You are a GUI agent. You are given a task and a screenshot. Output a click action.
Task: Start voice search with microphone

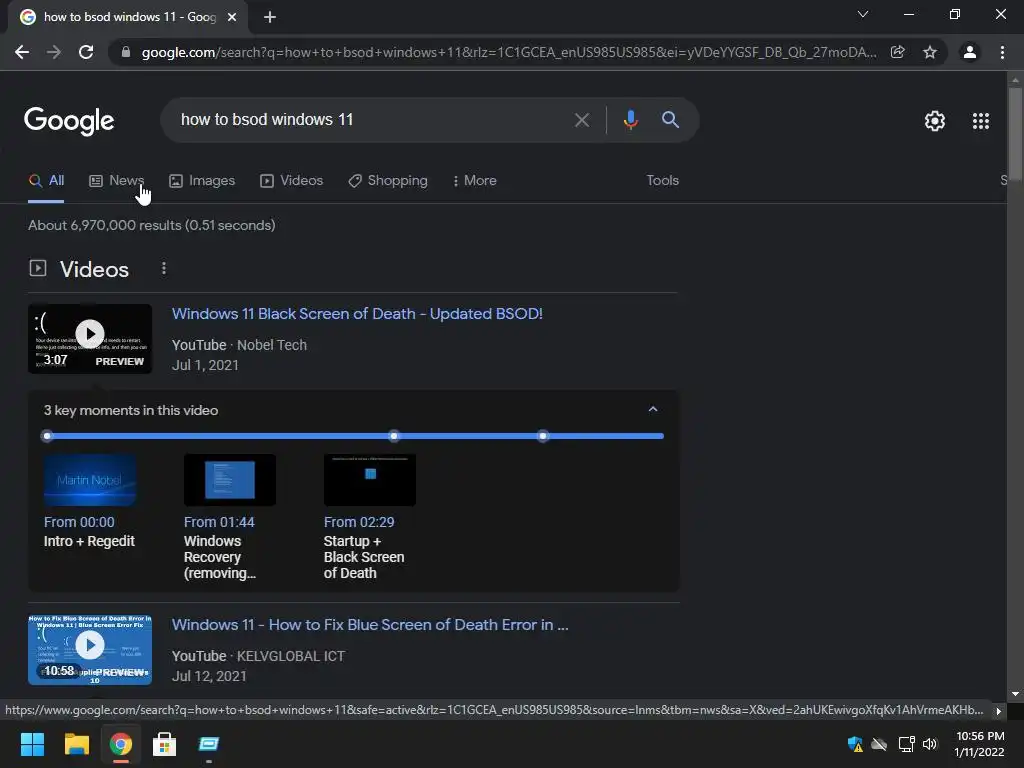pos(630,120)
